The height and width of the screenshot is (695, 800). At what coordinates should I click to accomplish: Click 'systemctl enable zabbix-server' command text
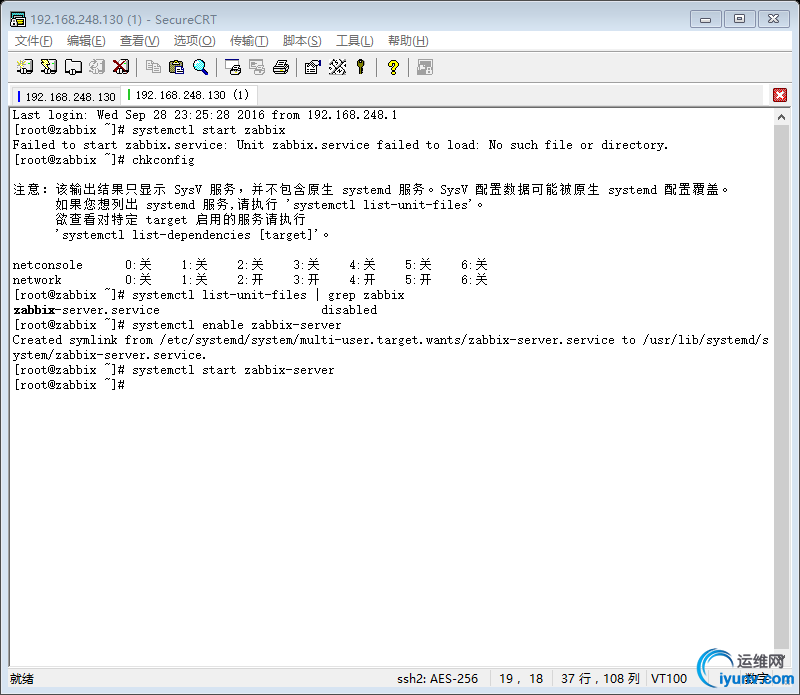(236, 325)
